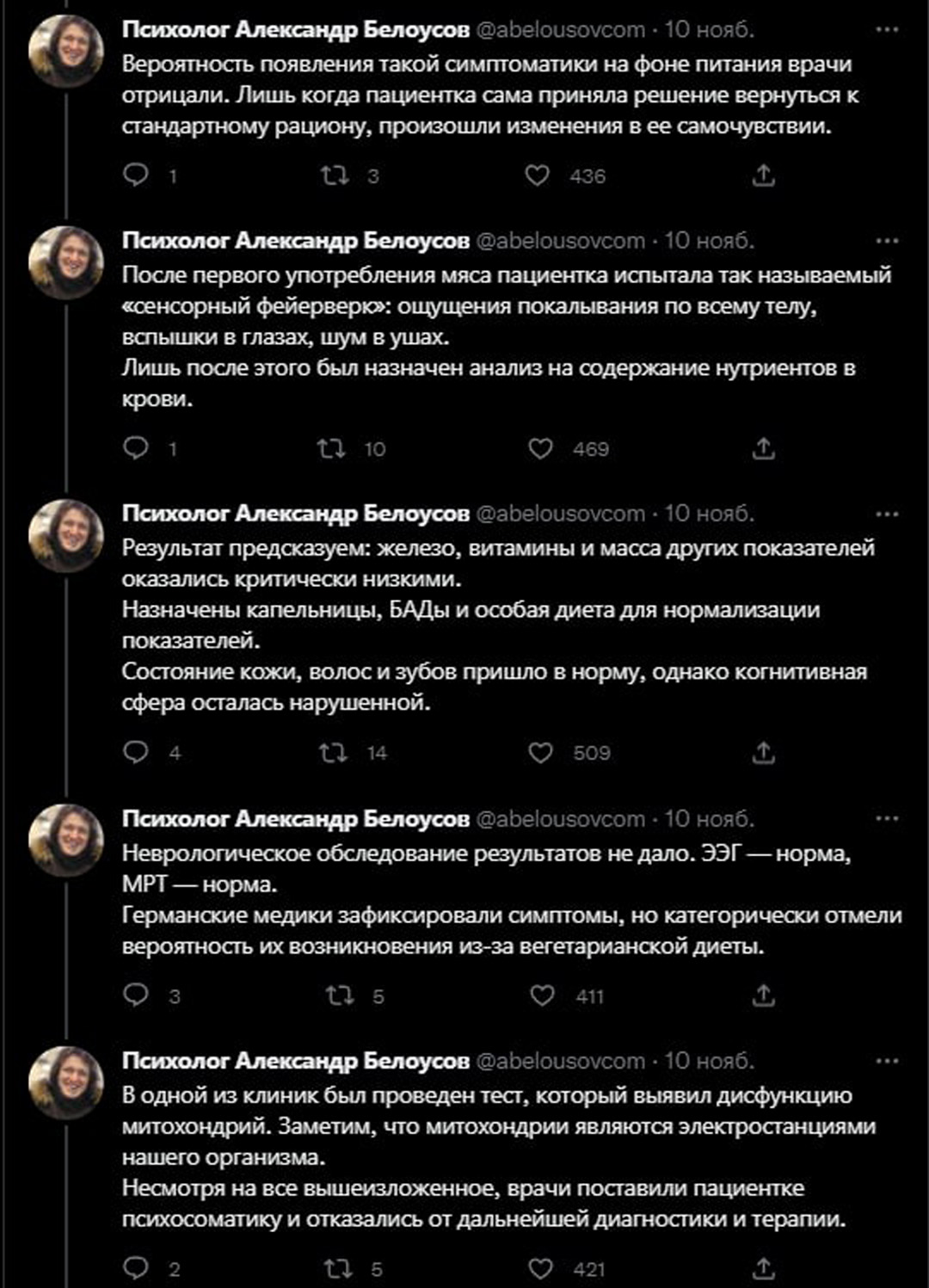Viewport: 929px width, 1288px height.
Task: Share the tweet about ЭЭГ and МРТ
Action: pos(763,995)
